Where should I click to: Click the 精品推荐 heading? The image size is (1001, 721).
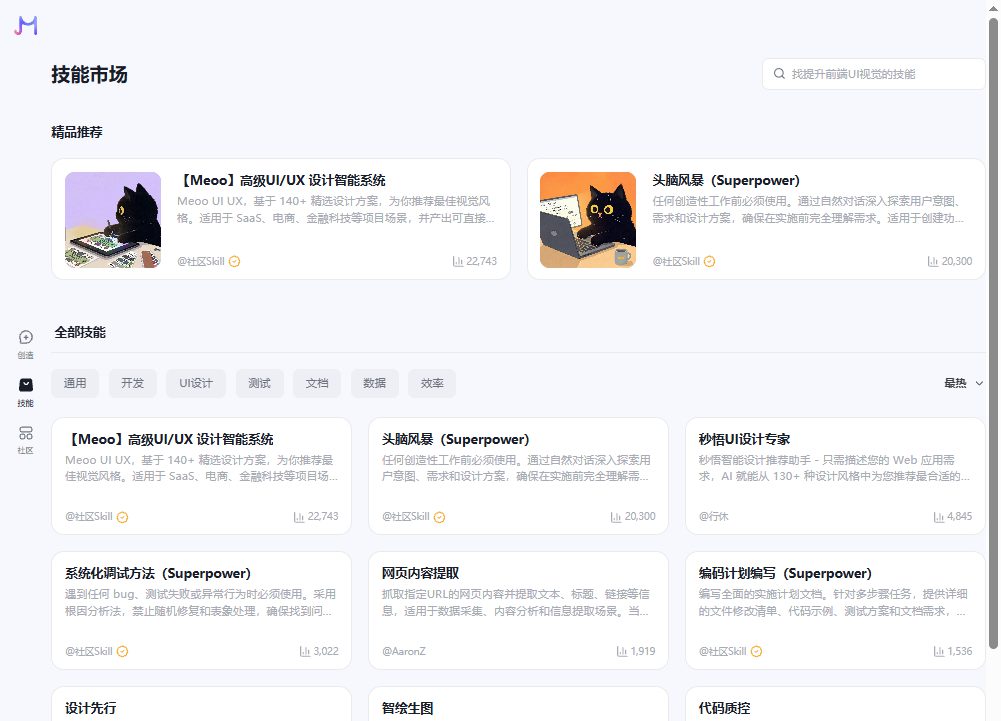(77, 132)
